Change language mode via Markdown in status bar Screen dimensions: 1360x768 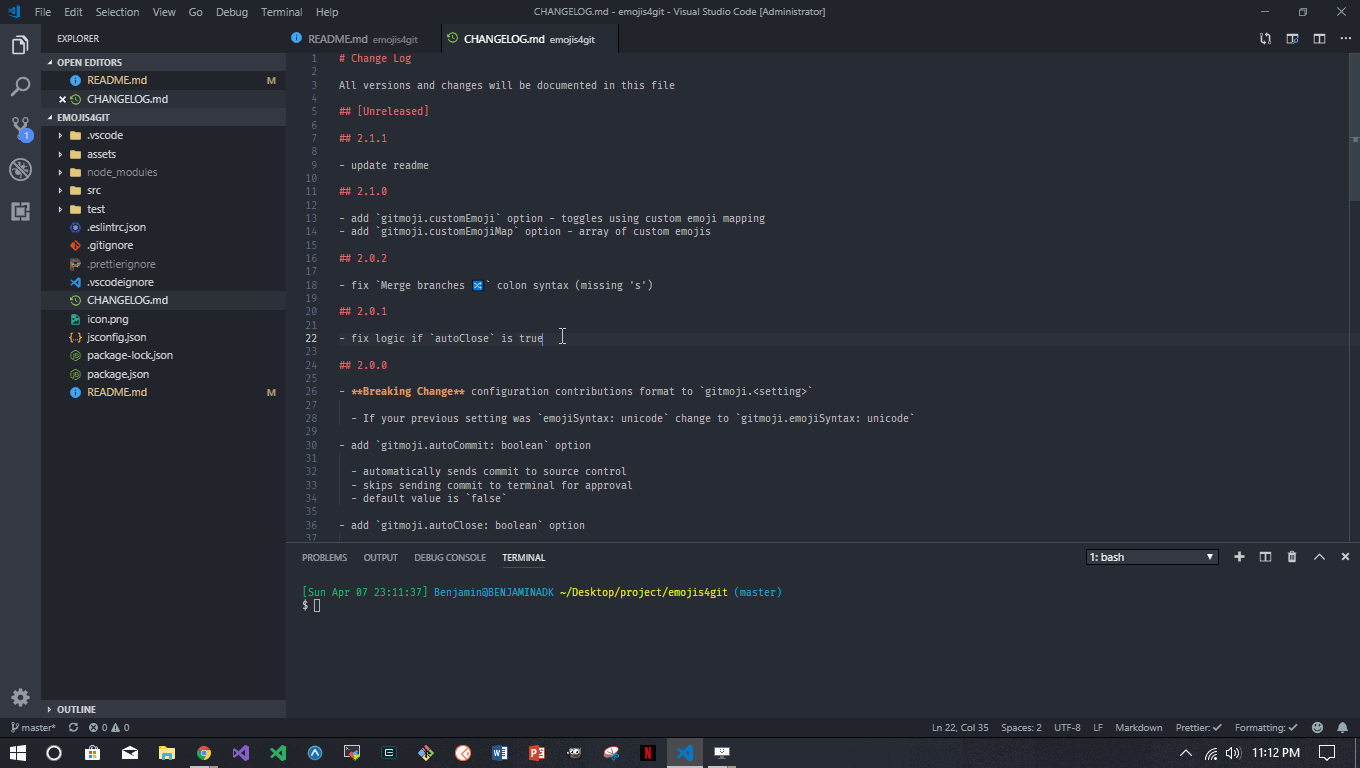click(1138, 727)
